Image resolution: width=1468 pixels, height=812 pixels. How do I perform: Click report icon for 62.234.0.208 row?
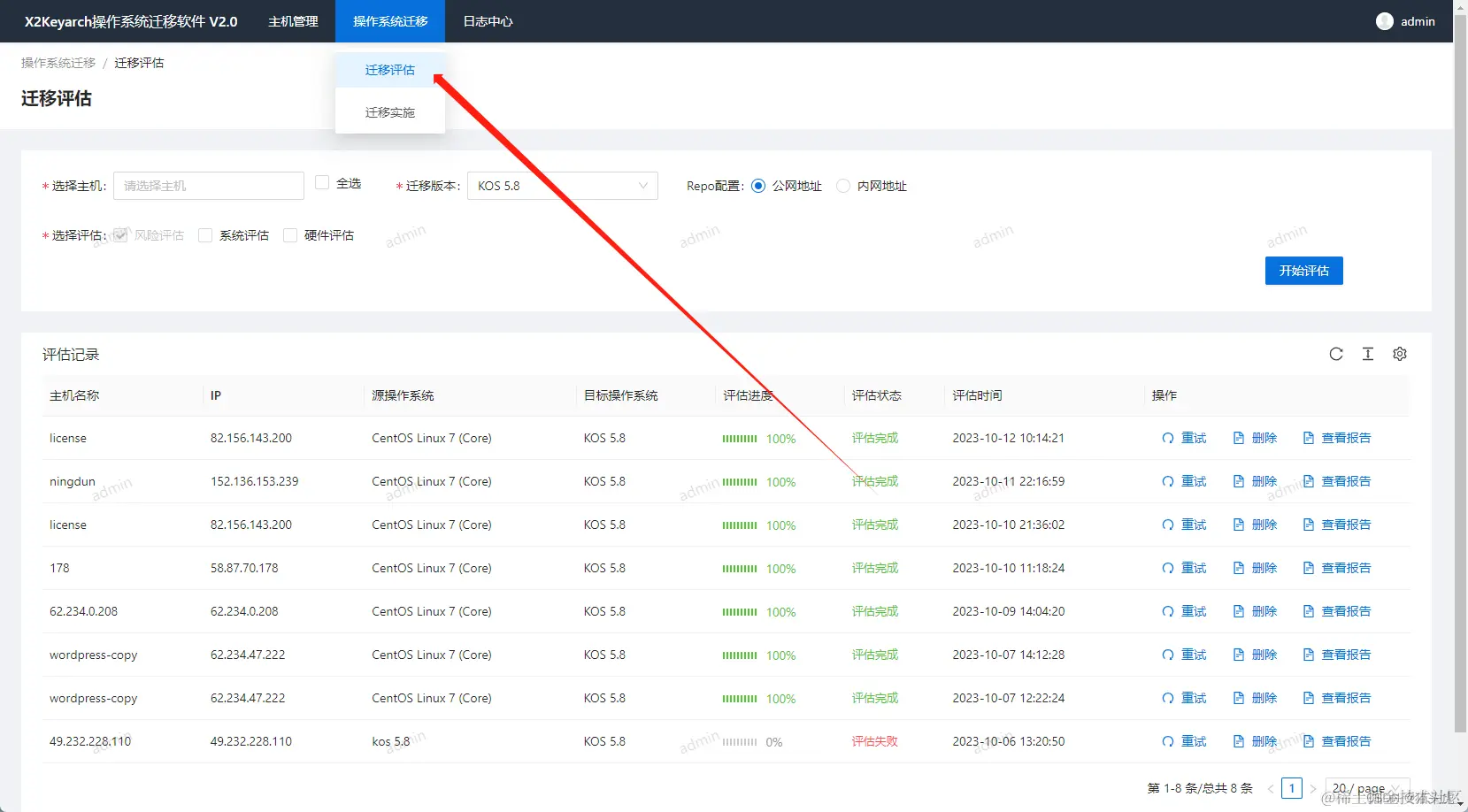click(1309, 611)
